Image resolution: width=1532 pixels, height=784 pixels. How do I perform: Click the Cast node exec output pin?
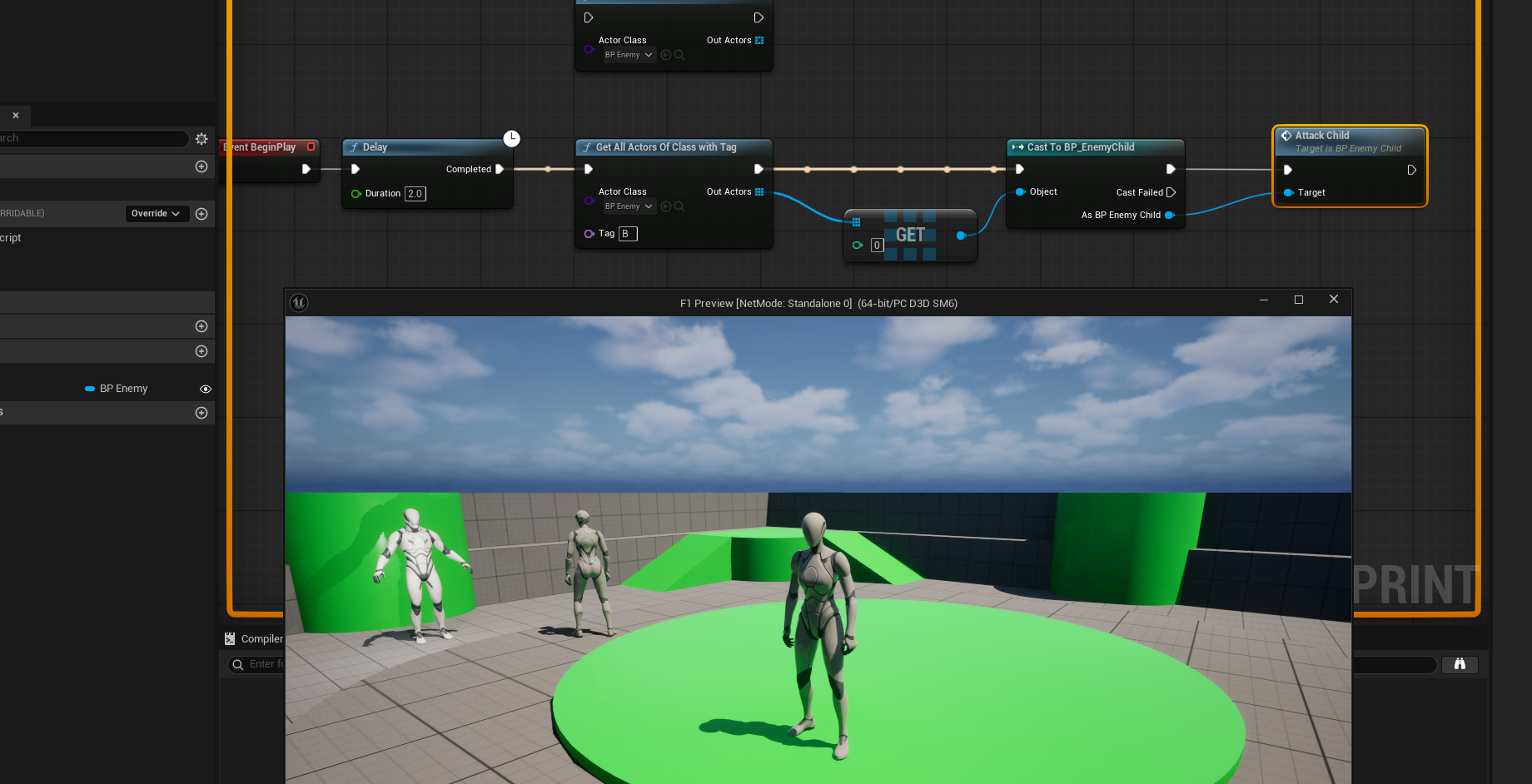click(x=1171, y=169)
